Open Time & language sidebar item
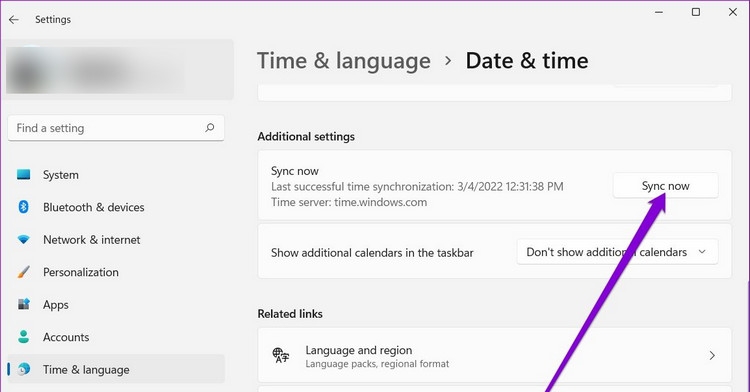The image size is (750, 392). 116,369
